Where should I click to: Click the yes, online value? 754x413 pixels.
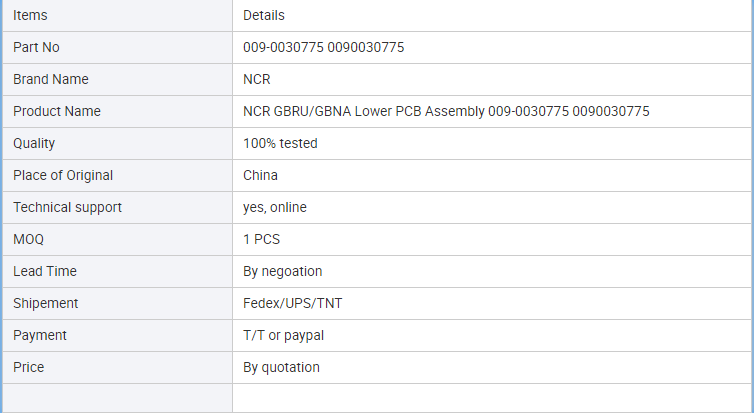275,207
